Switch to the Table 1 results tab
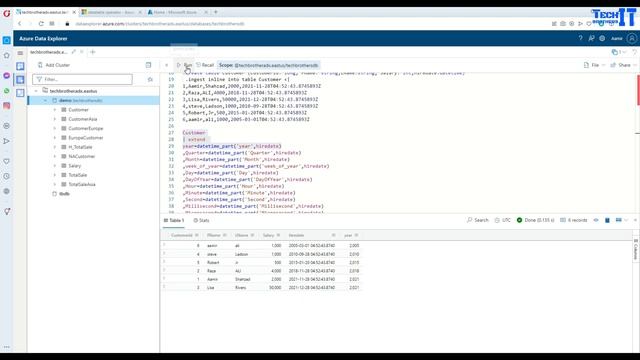The height and width of the screenshot is (360, 640). point(174,220)
